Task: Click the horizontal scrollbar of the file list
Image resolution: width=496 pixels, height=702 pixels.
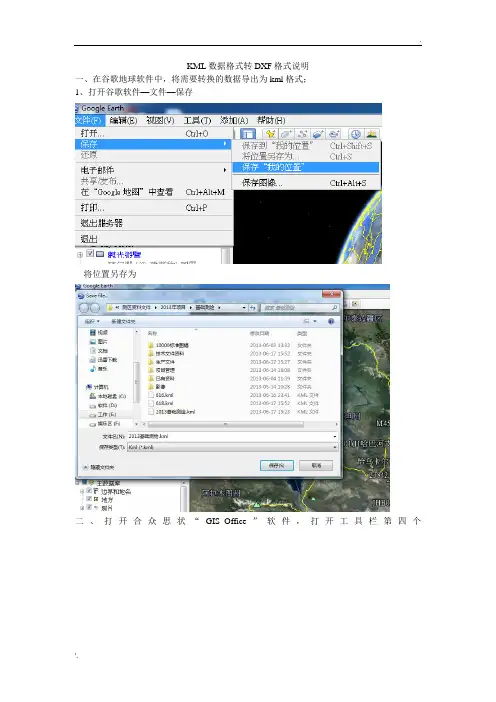Action: tap(226, 424)
